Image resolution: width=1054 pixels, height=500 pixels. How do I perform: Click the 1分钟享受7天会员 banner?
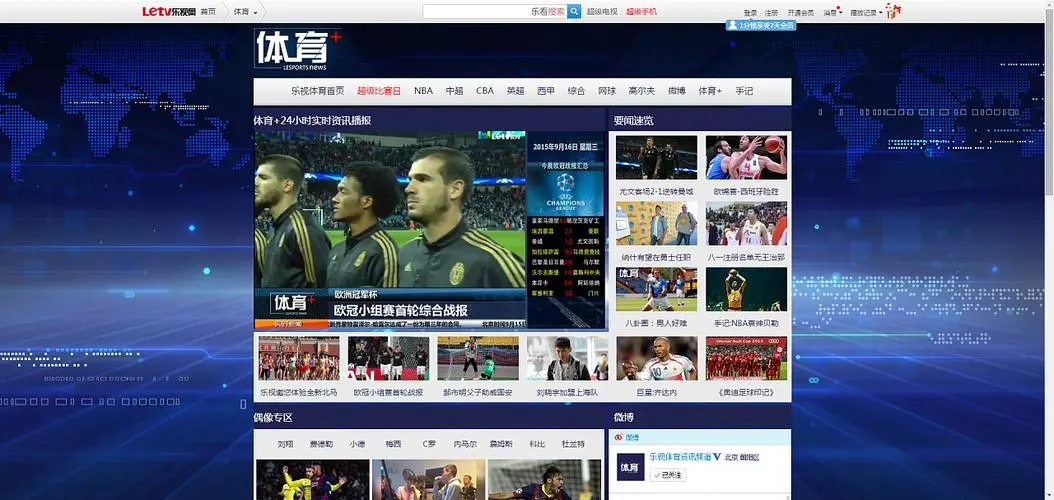(x=760, y=26)
